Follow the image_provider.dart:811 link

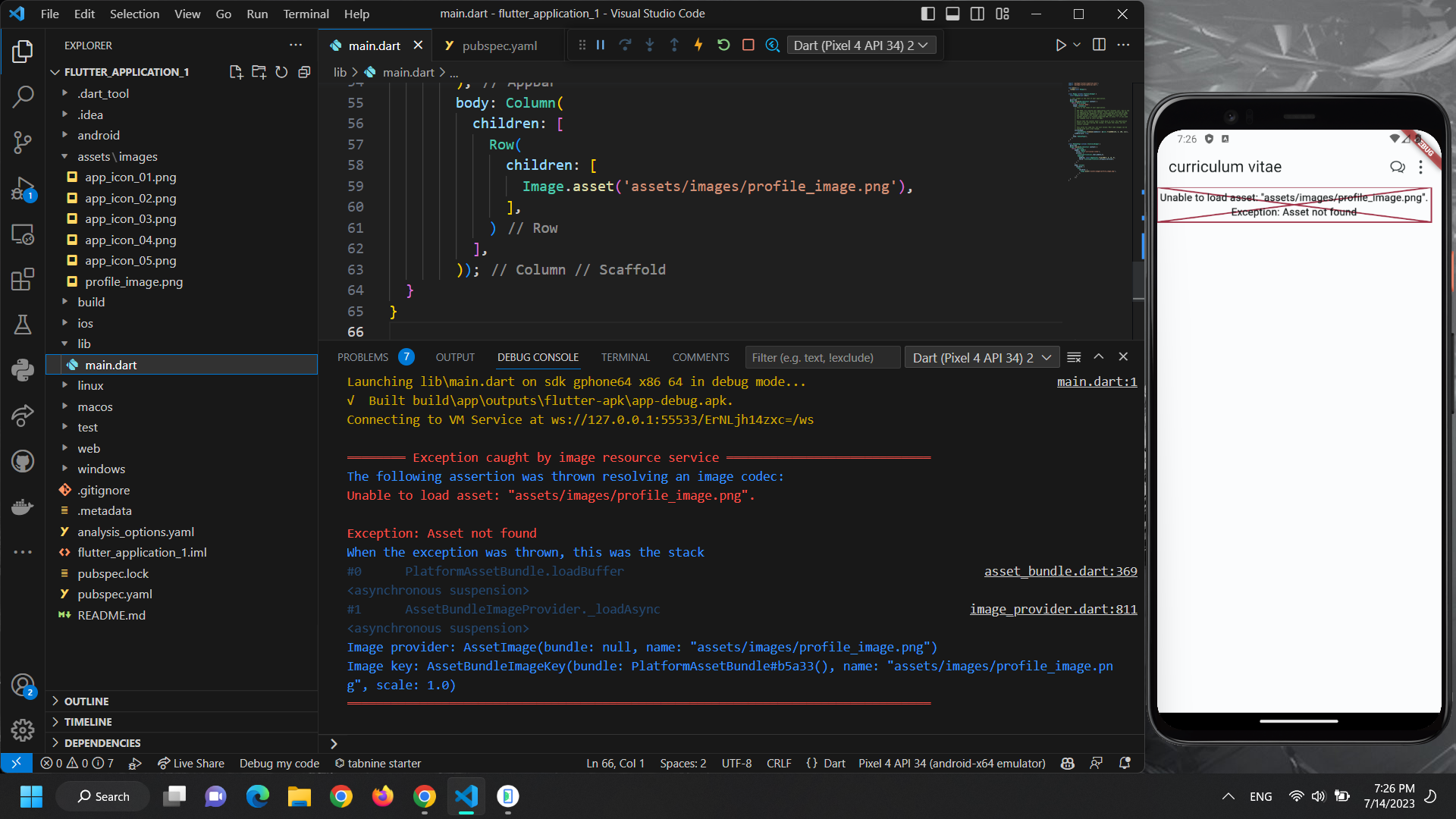click(x=1053, y=609)
